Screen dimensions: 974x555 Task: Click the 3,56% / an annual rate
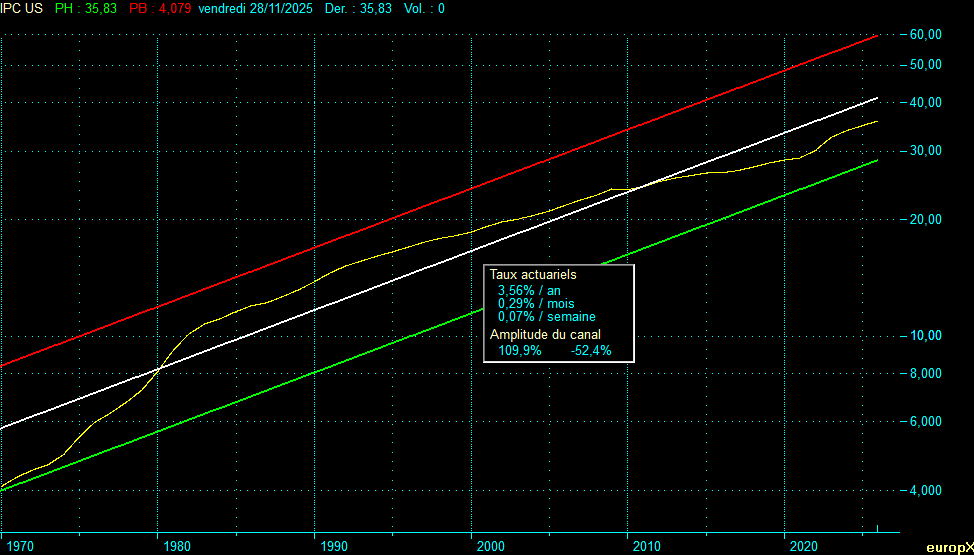pos(529,290)
